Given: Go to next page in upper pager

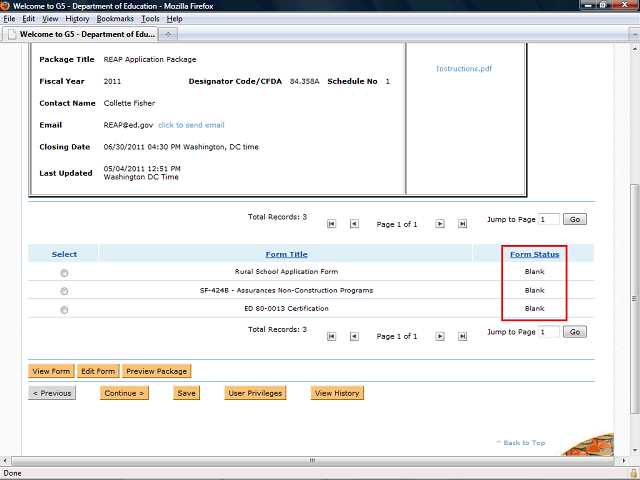Looking at the screenshot, I should coord(440,224).
